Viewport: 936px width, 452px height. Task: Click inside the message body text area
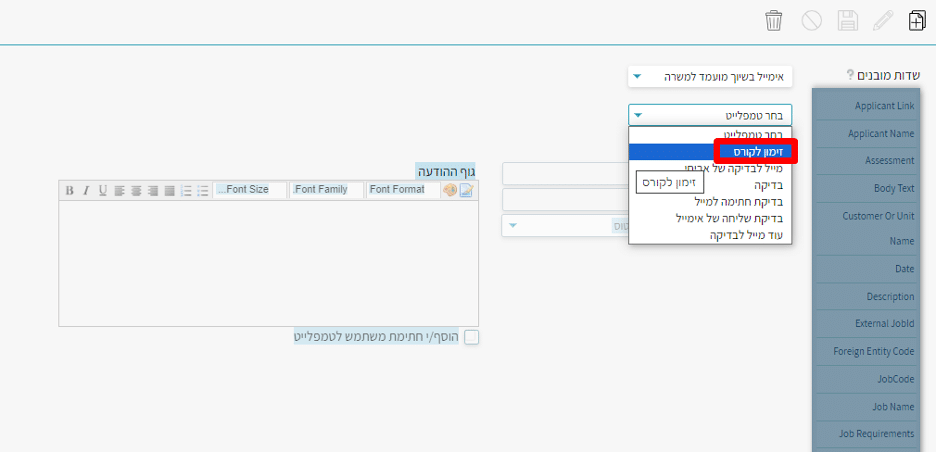(x=268, y=263)
